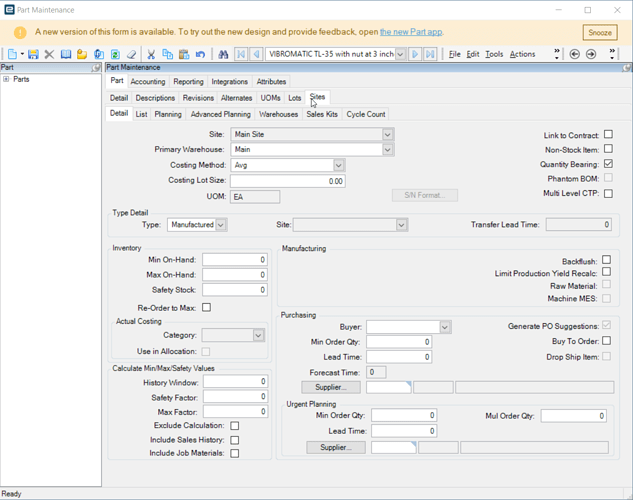Switch to the Cycle Count tab

click(366, 114)
